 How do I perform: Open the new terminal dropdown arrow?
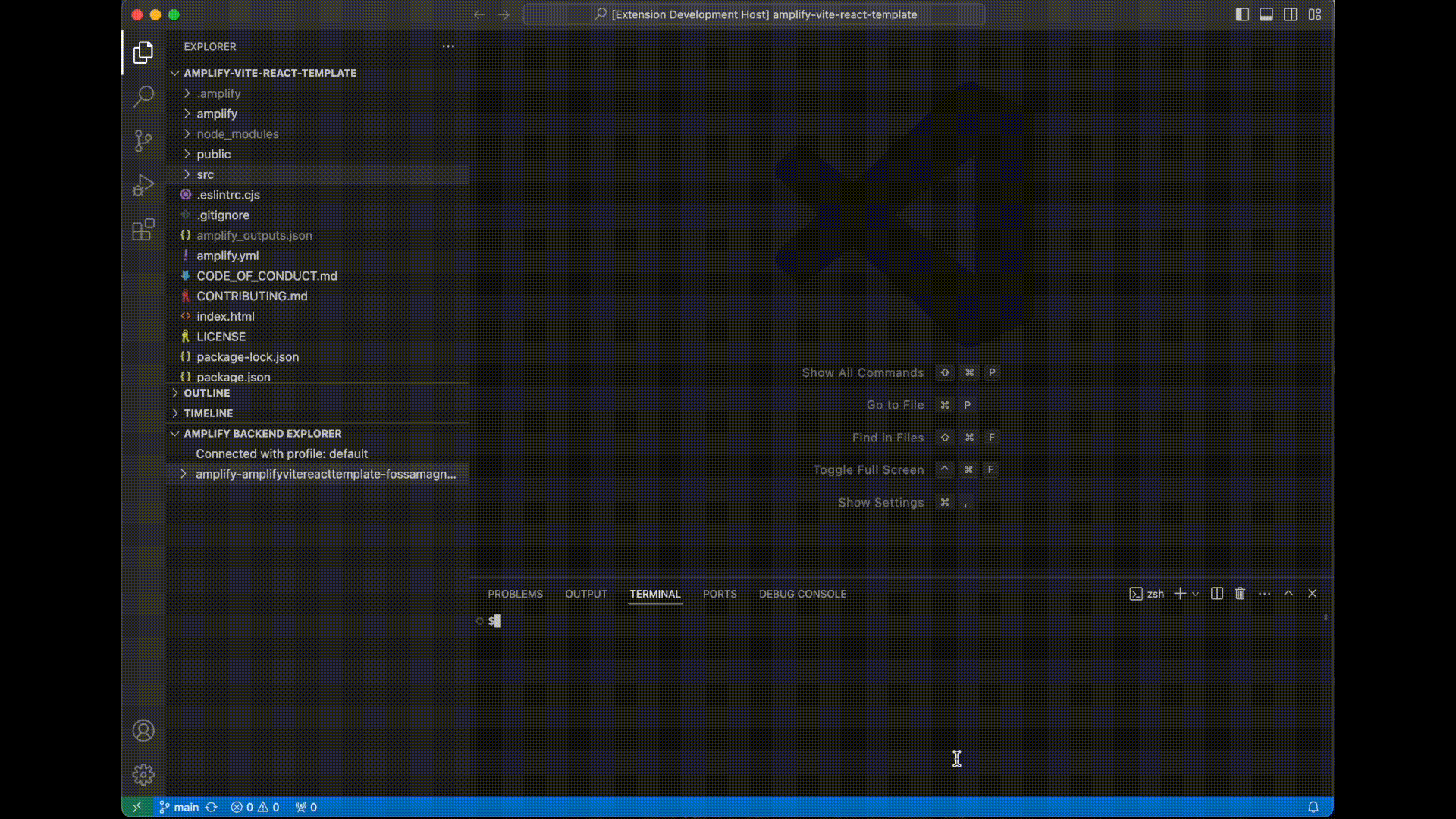(1194, 594)
